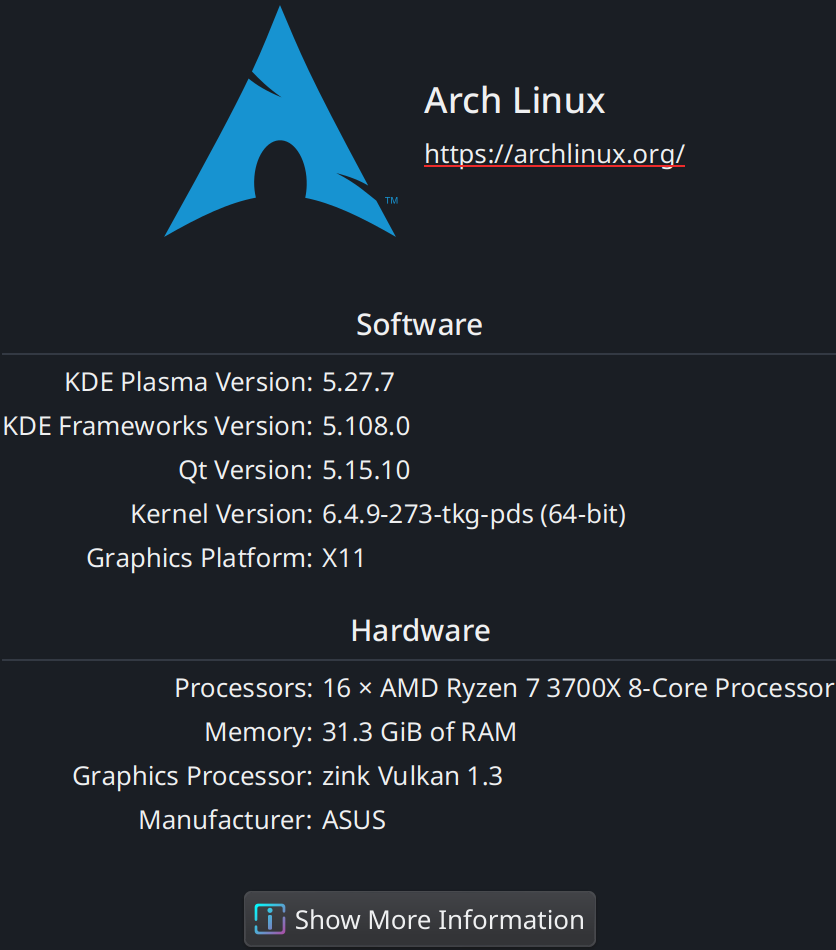The image size is (836, 950).
Task: Select the Qt Version value 5.15.10
Action: pos(364,469)
